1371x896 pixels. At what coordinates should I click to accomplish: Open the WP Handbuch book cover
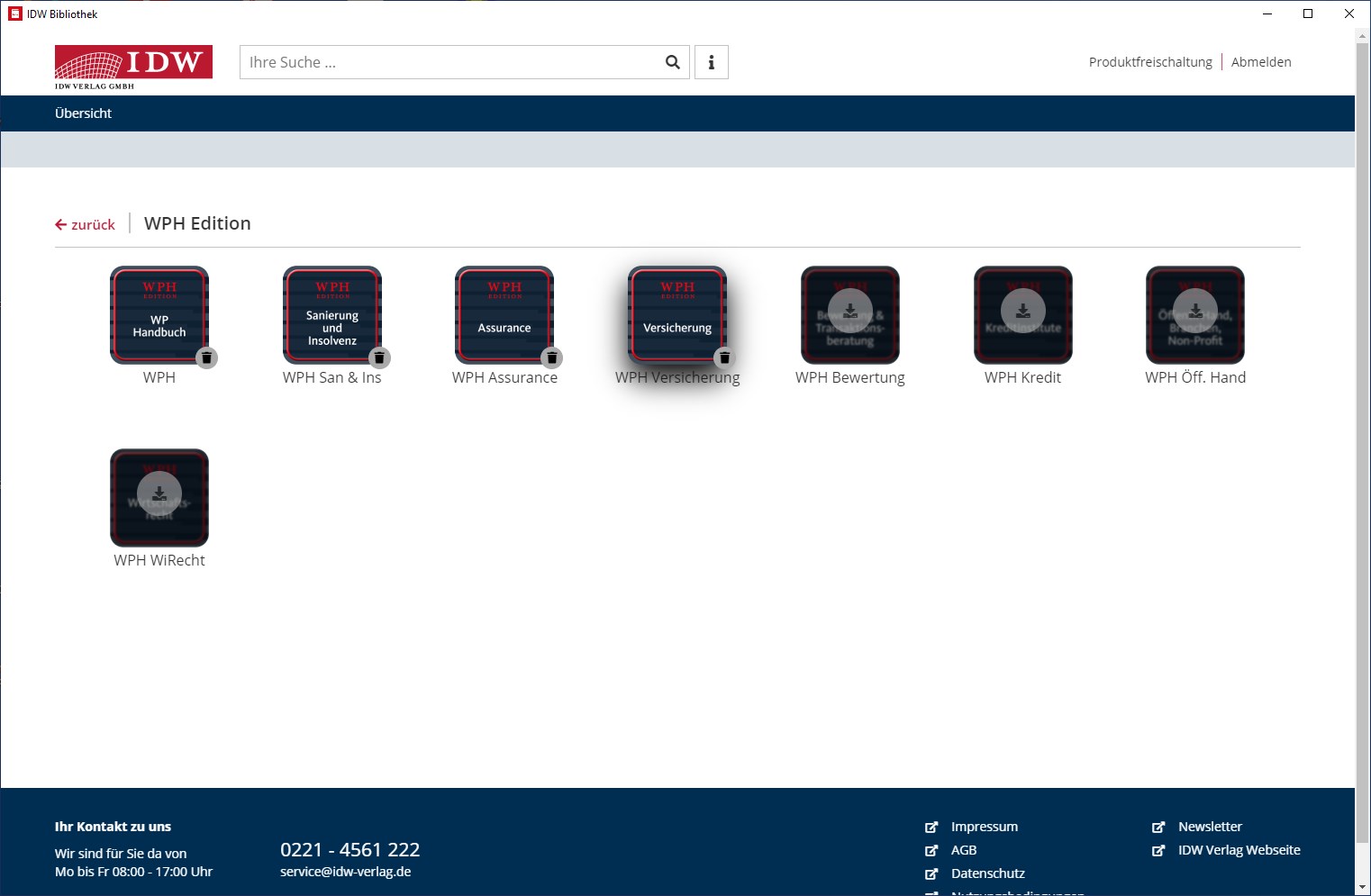159,315
